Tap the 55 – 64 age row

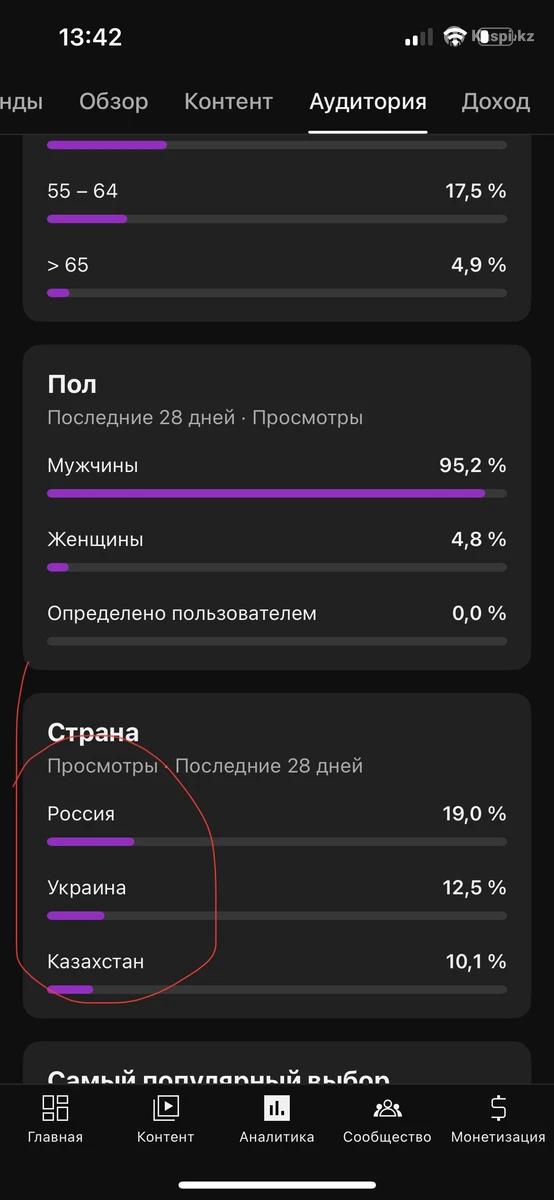(277, 203)
